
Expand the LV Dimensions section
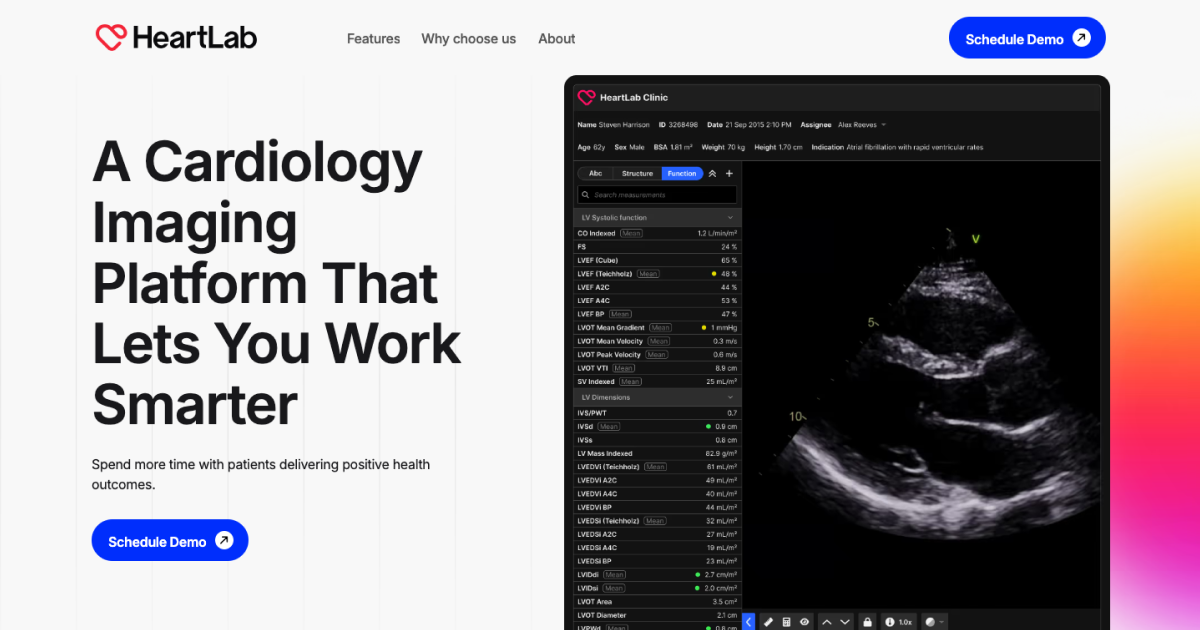click(x=729, y=397)
